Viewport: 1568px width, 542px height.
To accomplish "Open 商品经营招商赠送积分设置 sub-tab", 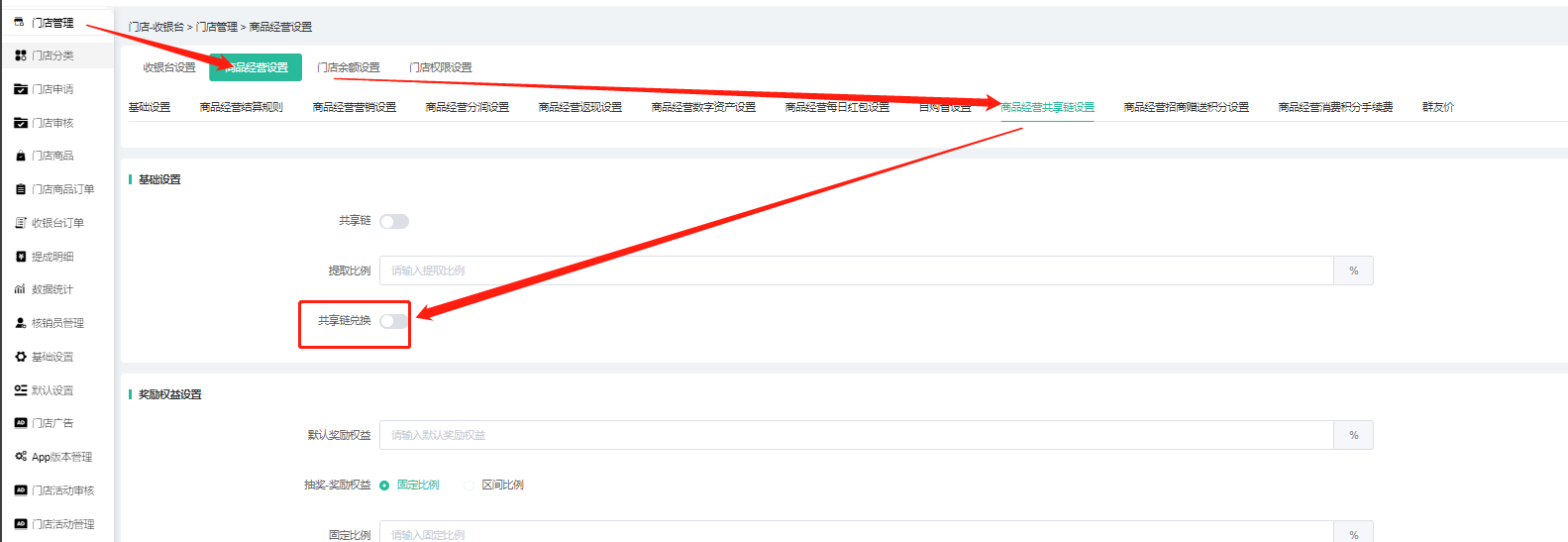I will point(1186,107).
